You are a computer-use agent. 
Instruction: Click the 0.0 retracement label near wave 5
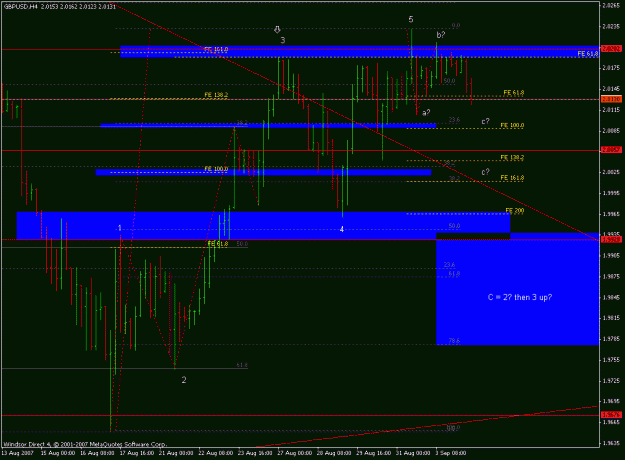[456, 26]
